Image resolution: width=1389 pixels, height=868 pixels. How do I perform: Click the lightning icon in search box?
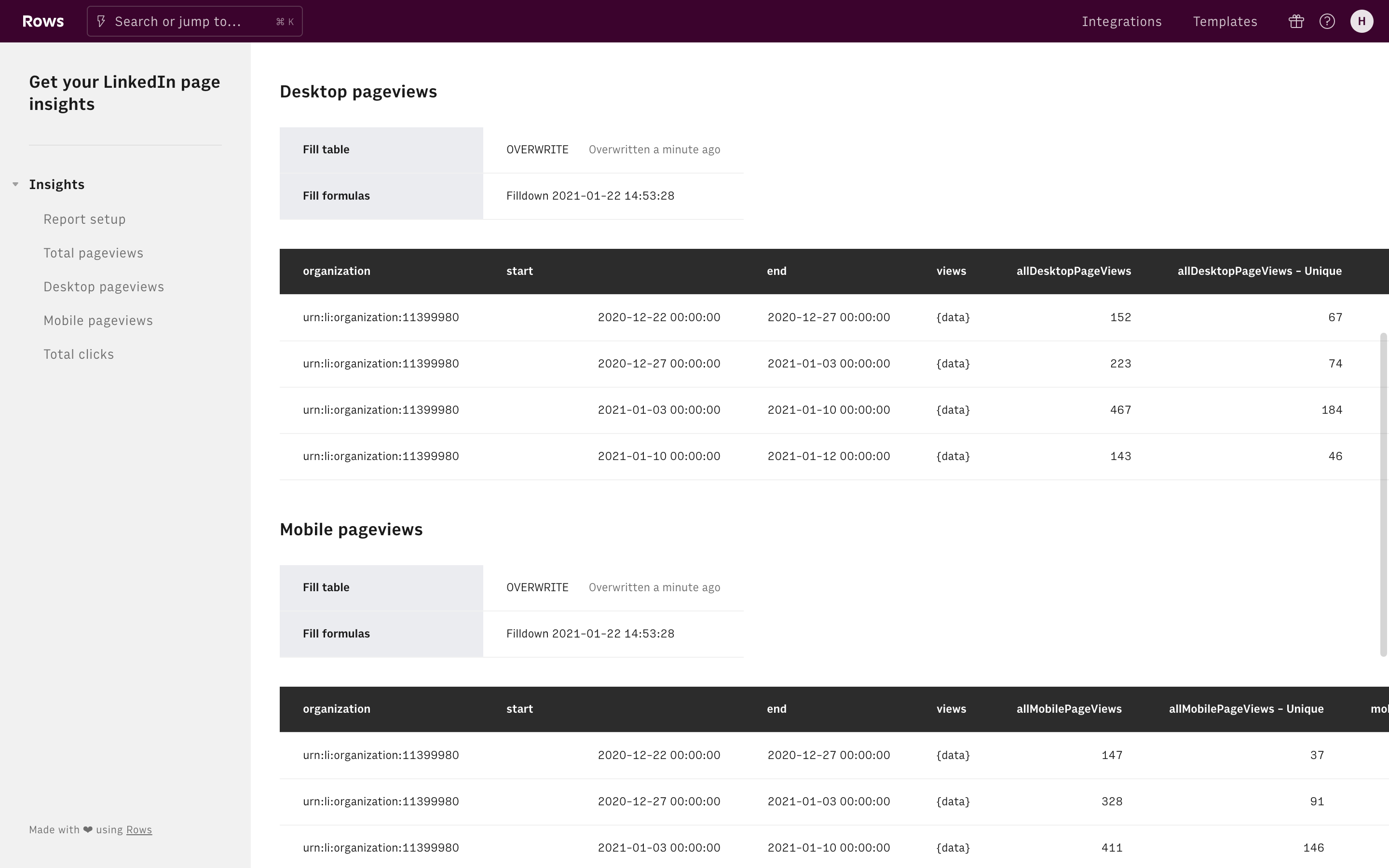click(x=101, y=21)
